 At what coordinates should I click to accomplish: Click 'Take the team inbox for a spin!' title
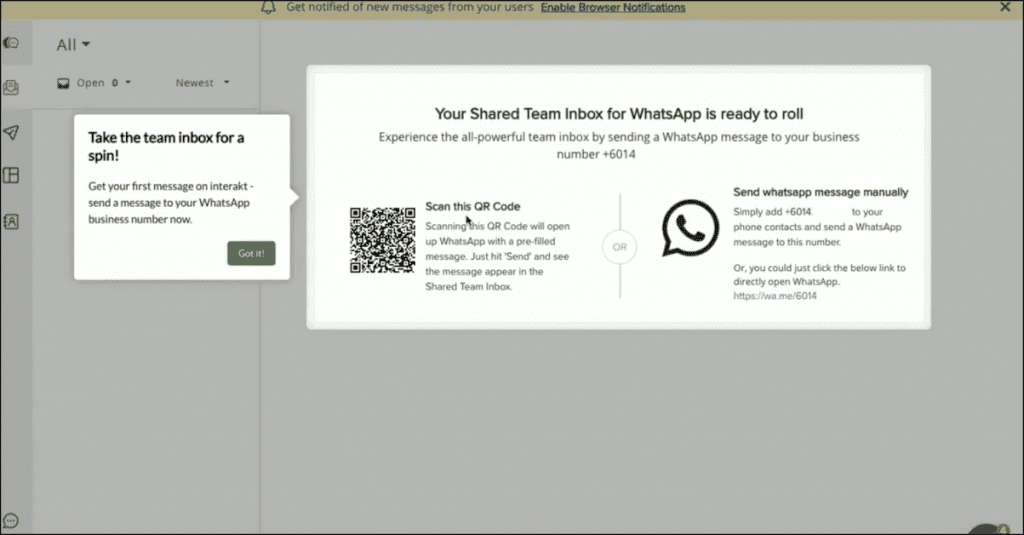point(166,146)
